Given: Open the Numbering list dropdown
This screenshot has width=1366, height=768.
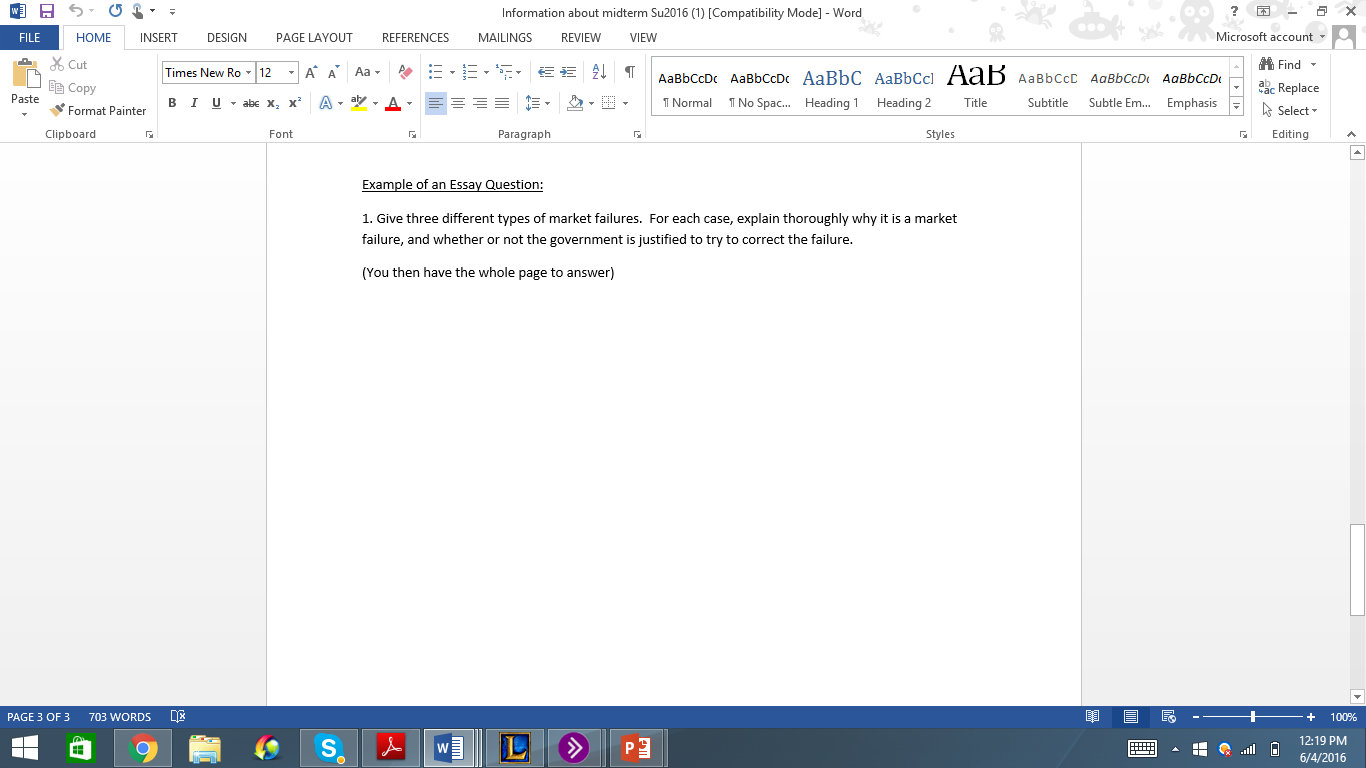Looking at the screenshot, I should (x=487, y=72).
